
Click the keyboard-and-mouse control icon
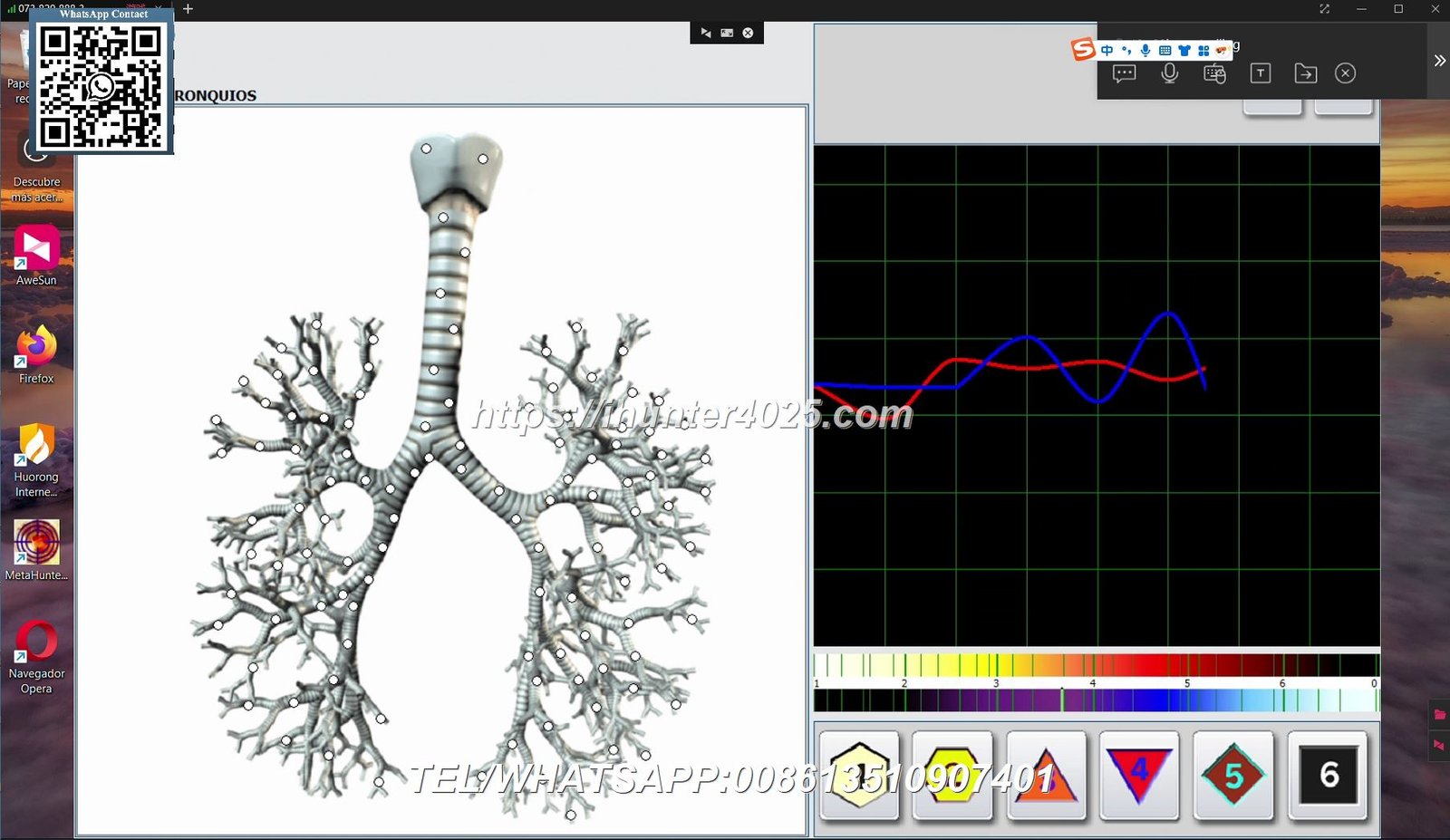1214,73
